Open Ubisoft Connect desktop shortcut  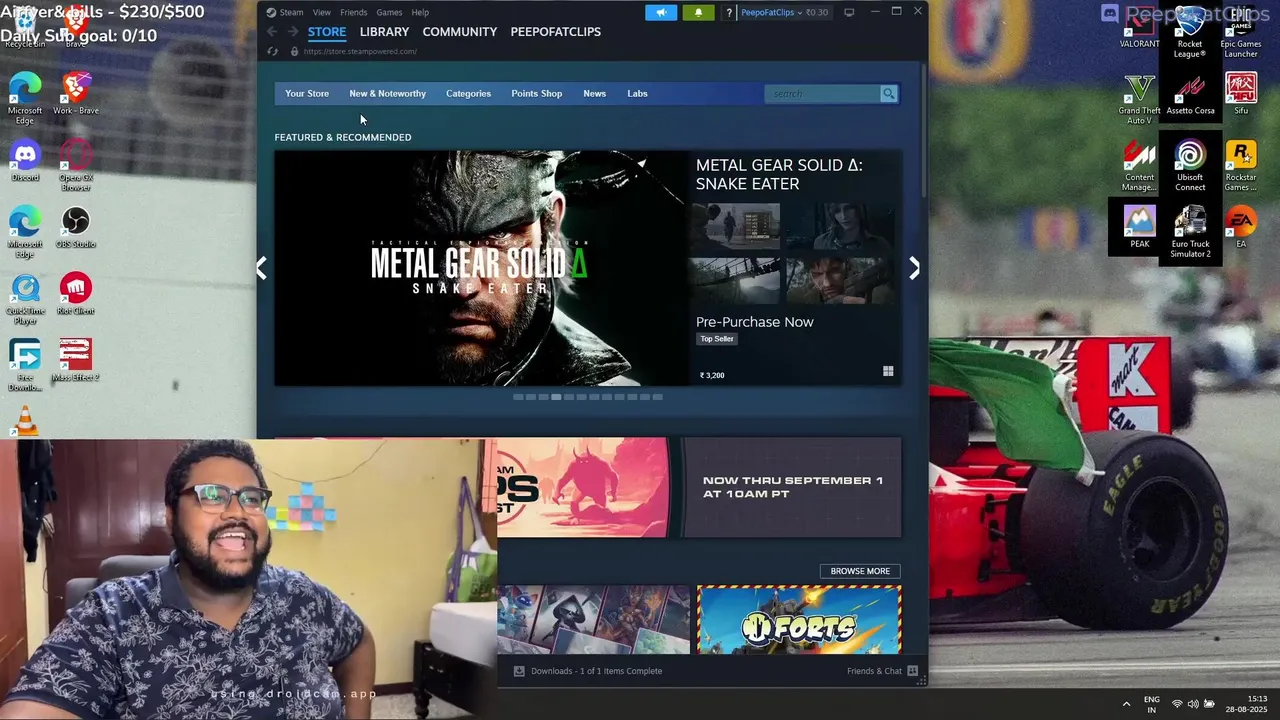[x=1190, y=165]
